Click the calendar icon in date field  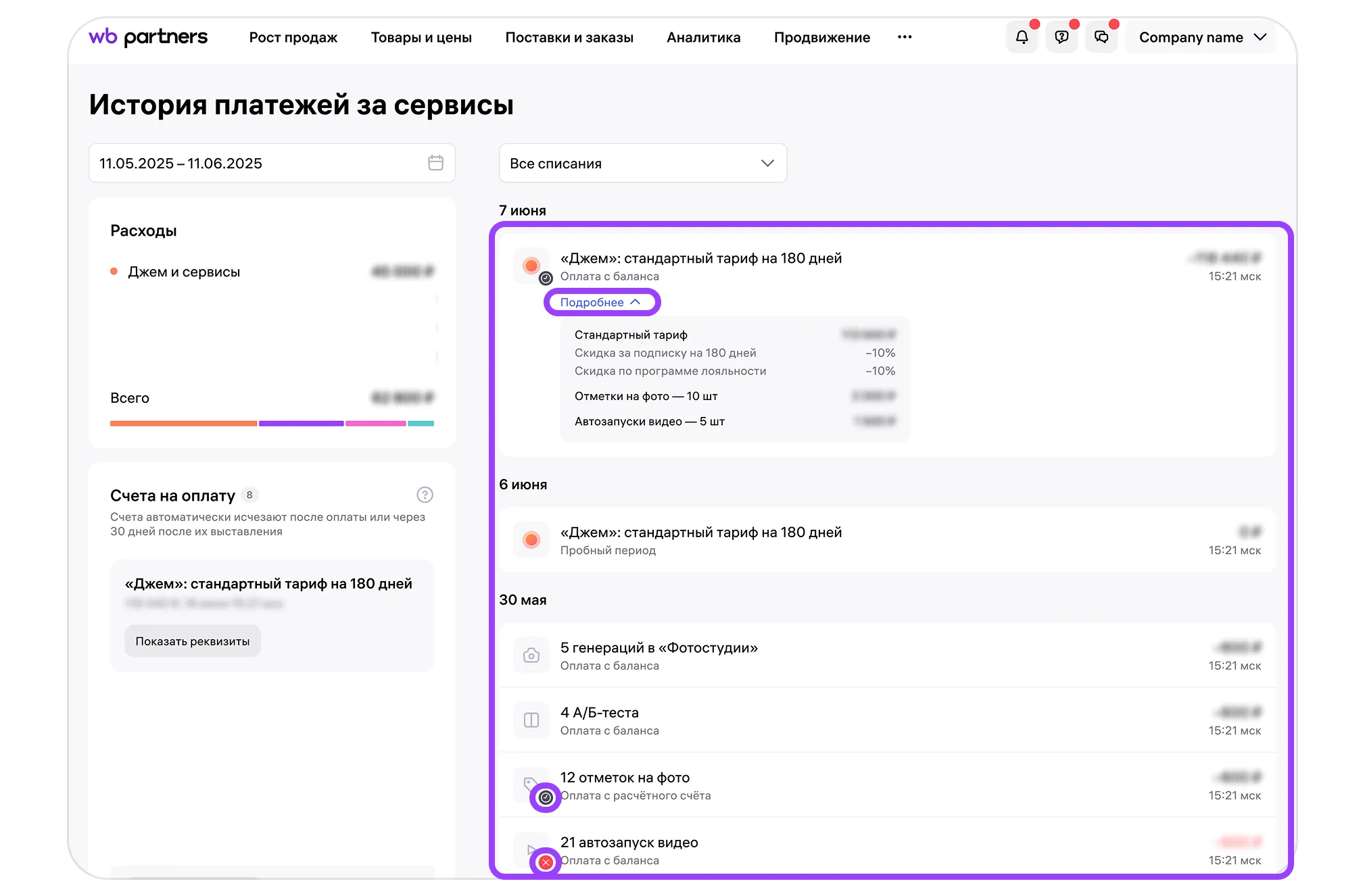coord(435,163)
